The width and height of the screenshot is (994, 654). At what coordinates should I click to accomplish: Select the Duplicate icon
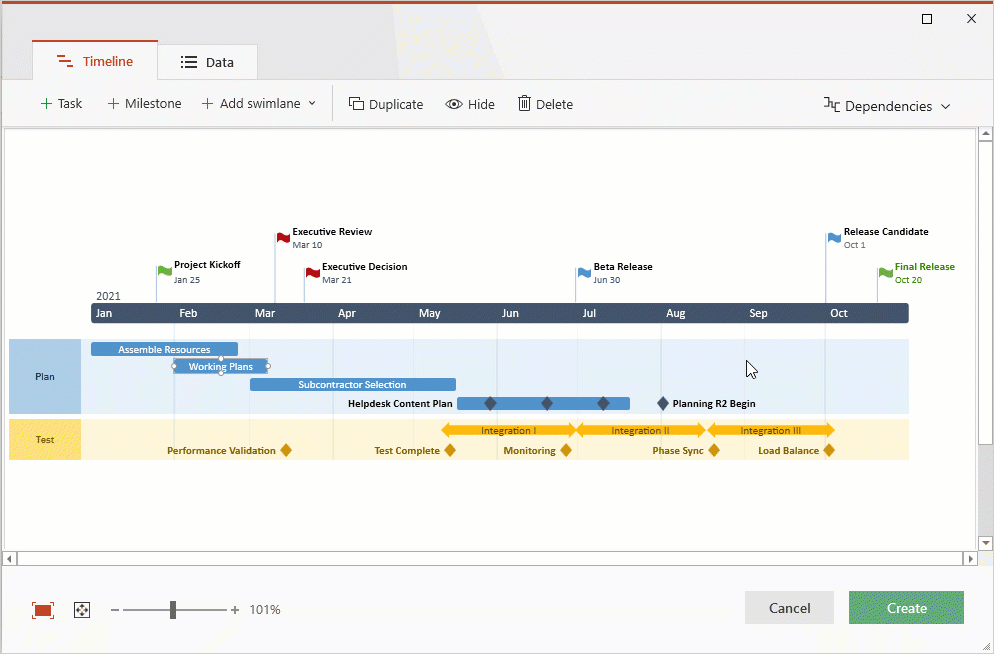point(355,103)
